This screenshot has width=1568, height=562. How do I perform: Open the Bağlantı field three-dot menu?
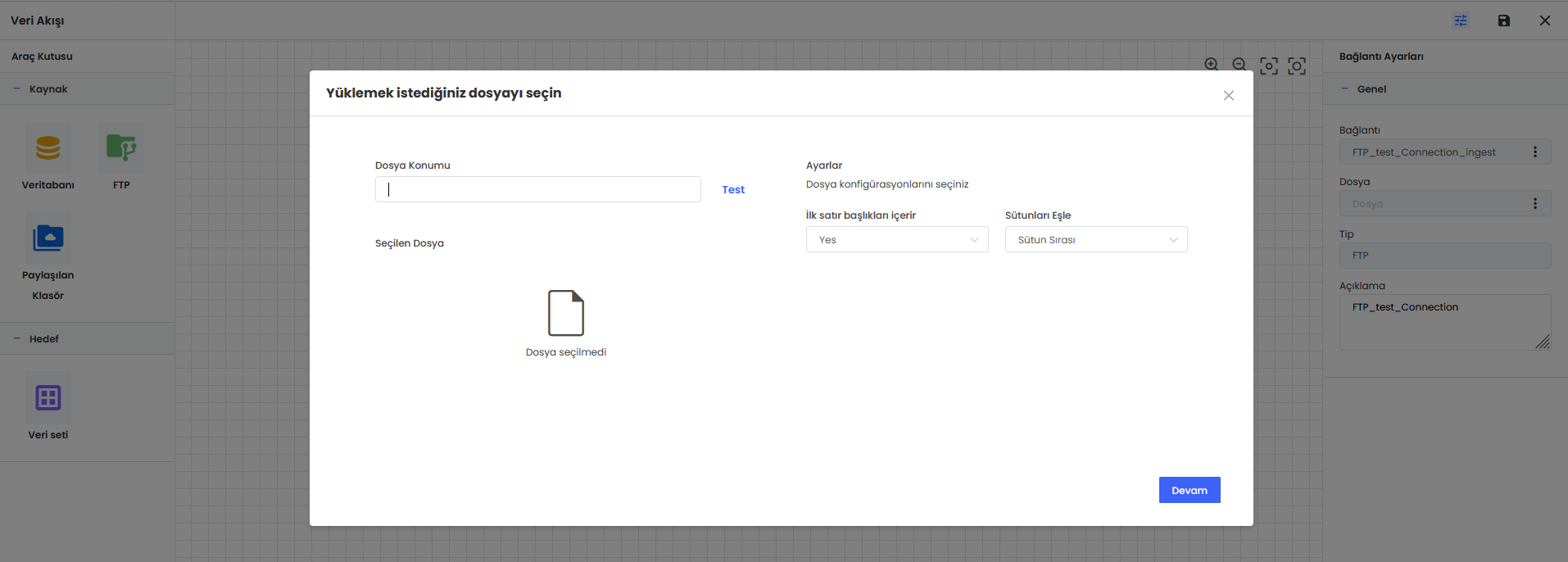[x=1534, y=152]
